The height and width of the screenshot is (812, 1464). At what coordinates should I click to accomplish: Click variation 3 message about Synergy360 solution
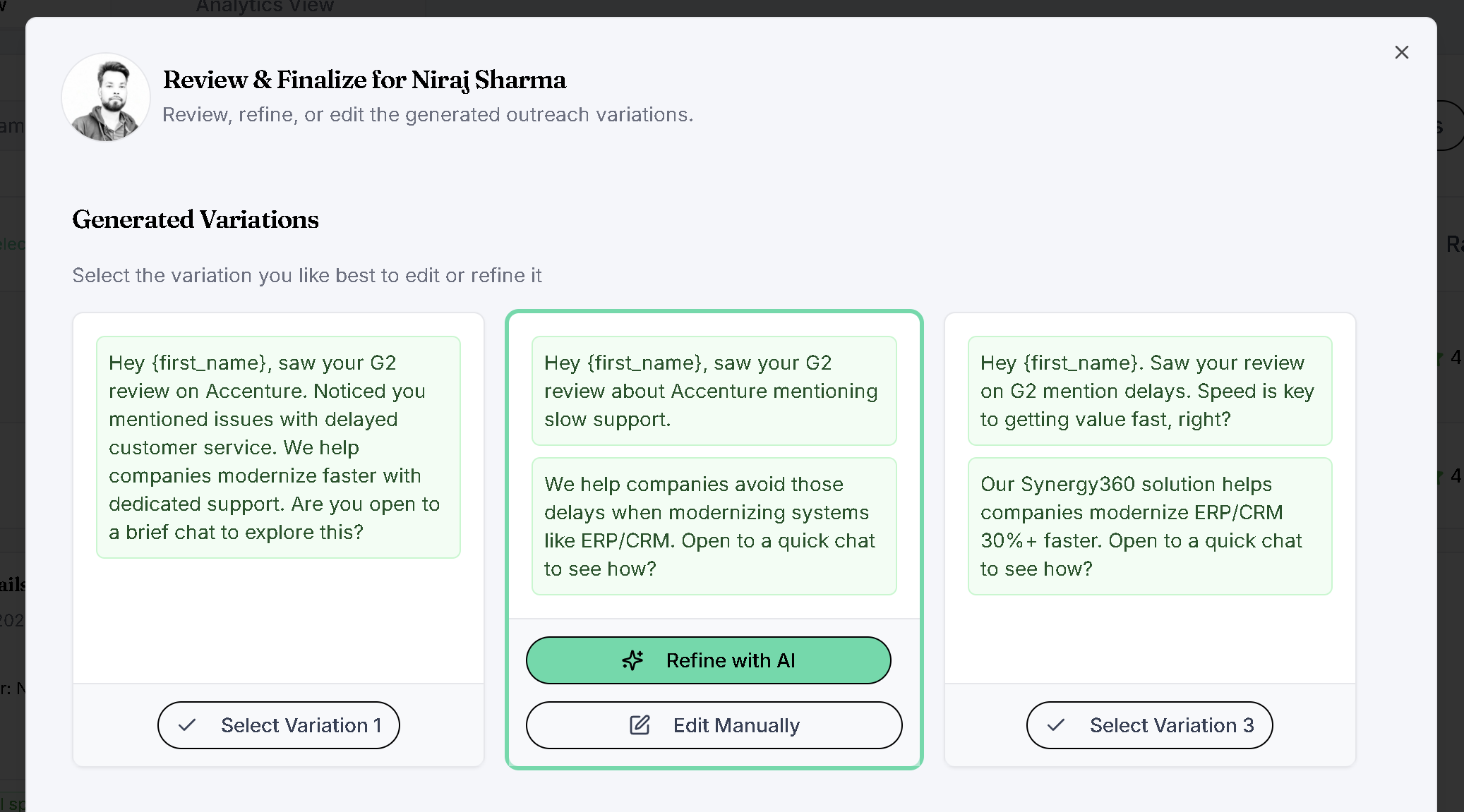pyautogui.click(x=1149, y=526)
